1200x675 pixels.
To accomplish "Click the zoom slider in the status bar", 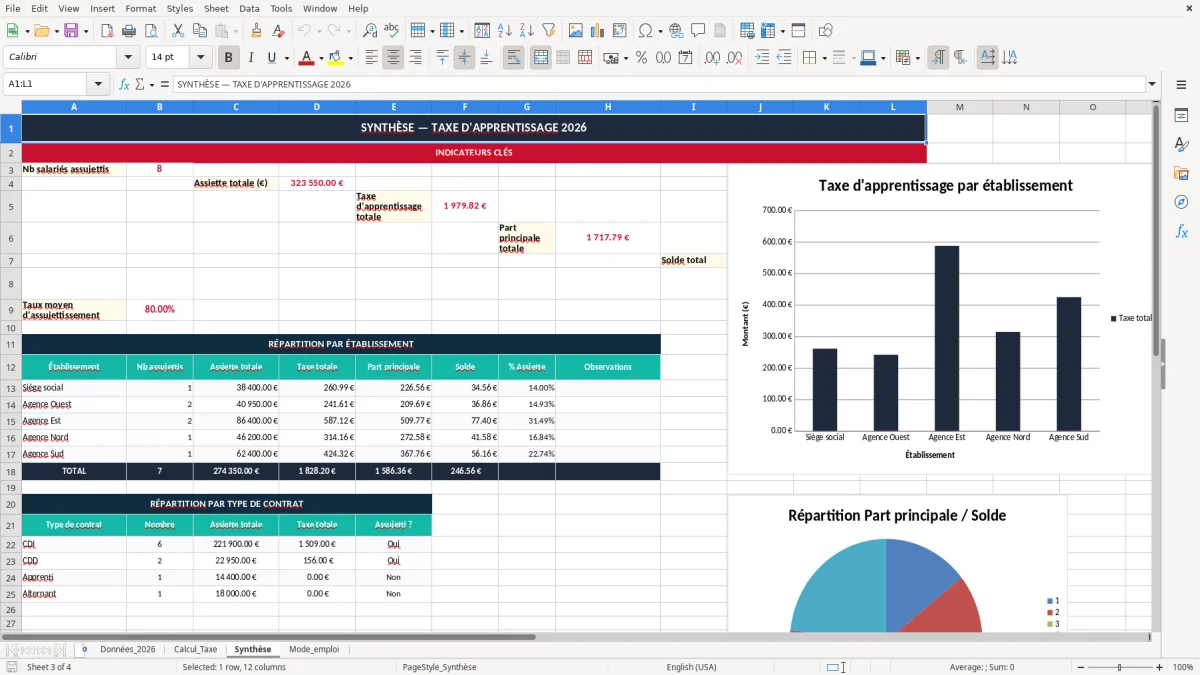I will 1120,667.
